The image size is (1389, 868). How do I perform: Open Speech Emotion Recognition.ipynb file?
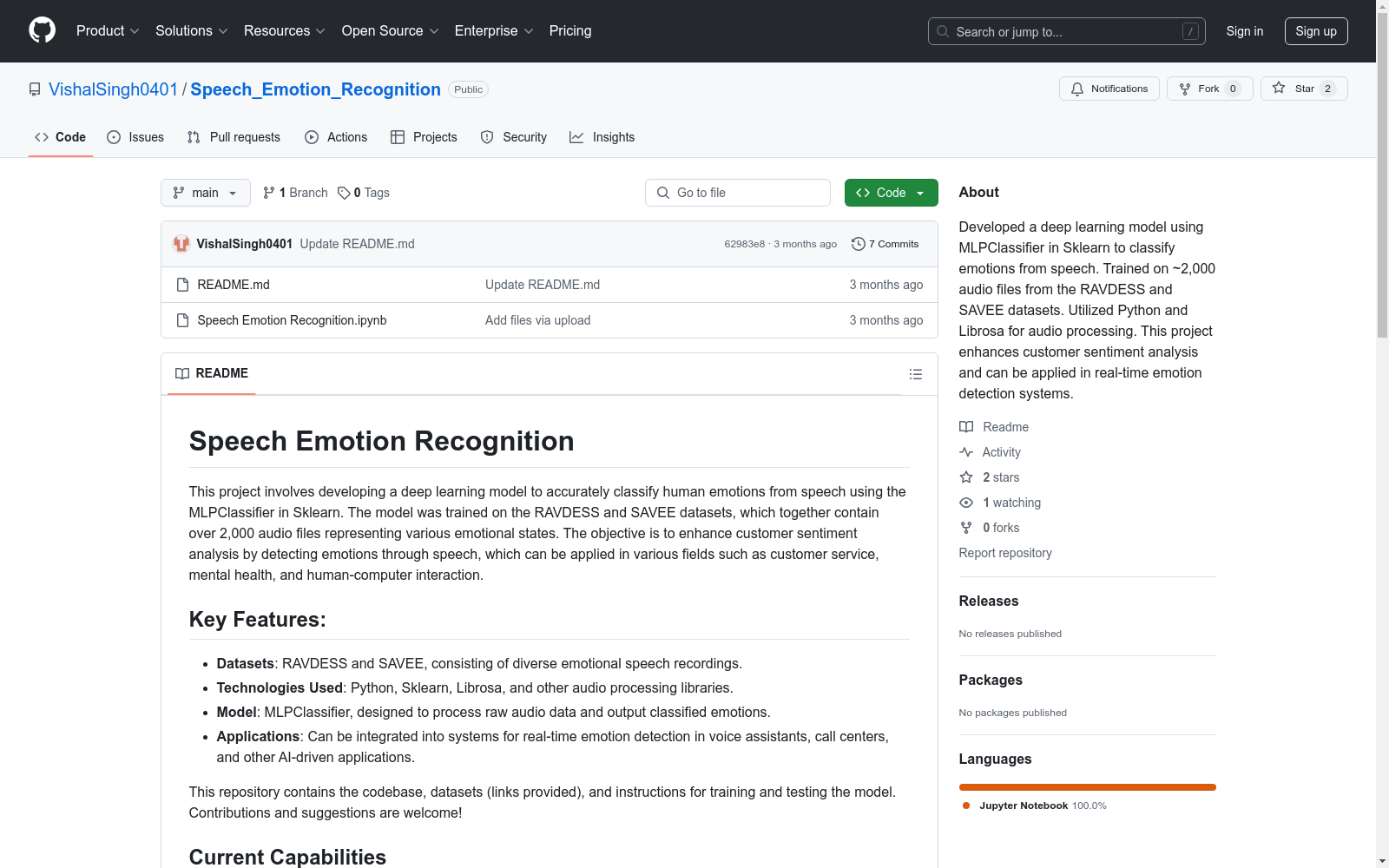(x=292, y=320)
